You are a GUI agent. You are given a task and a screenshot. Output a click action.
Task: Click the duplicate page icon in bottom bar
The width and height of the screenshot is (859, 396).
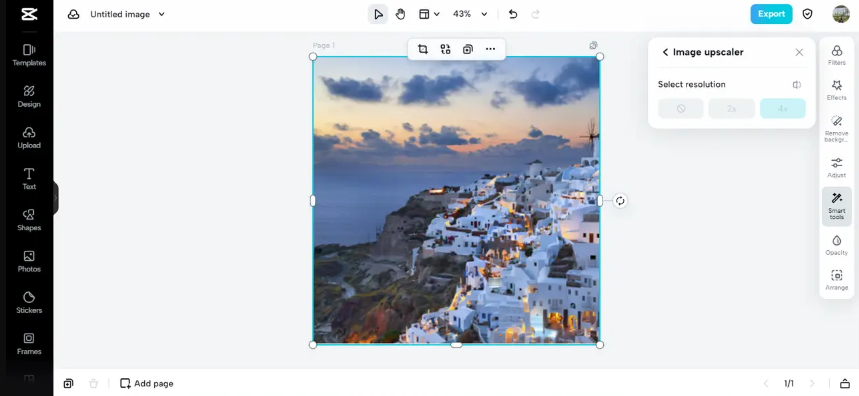click(x=68, y=383)
